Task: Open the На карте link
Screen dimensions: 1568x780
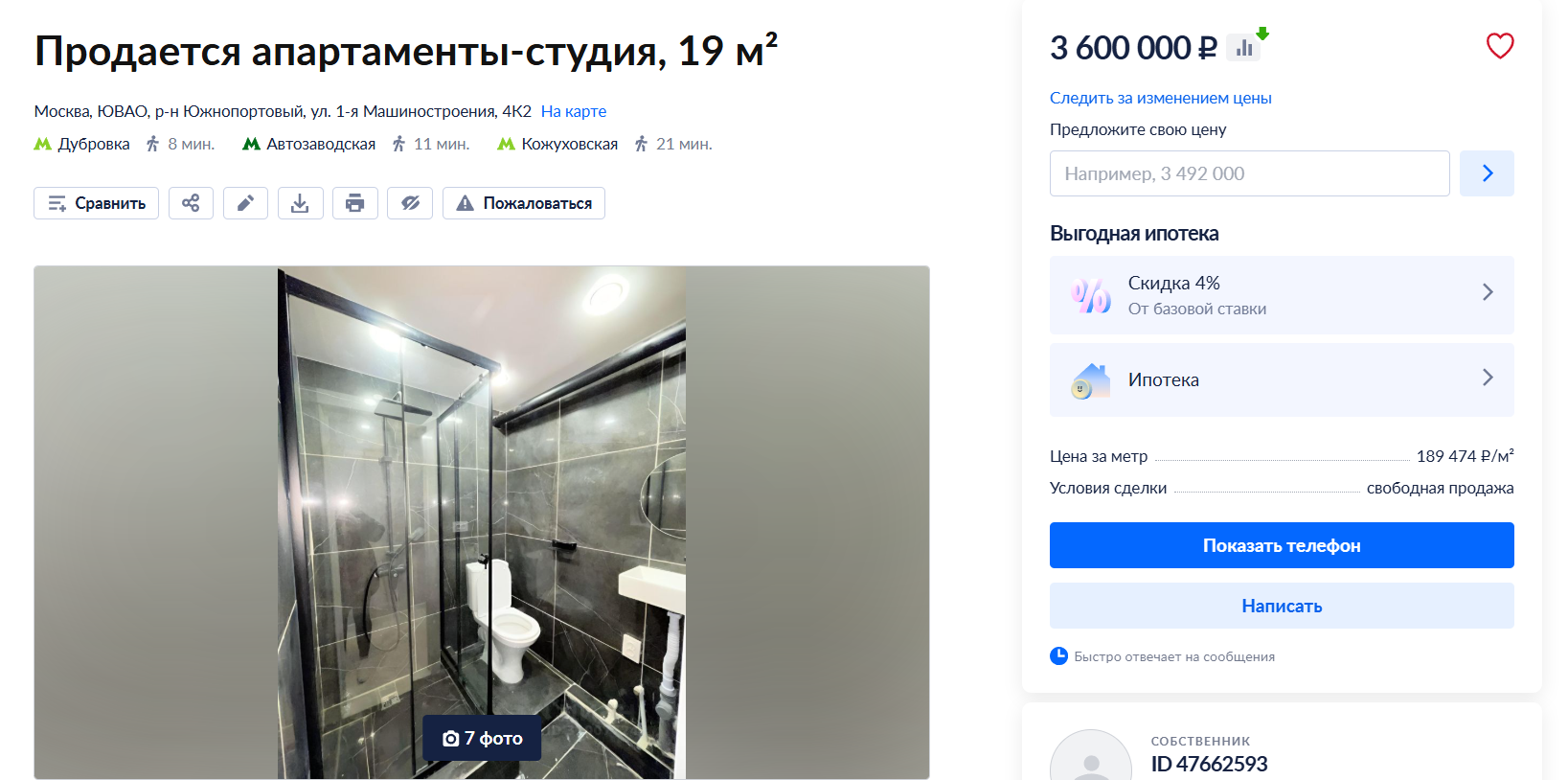Action: coord(574,111)
